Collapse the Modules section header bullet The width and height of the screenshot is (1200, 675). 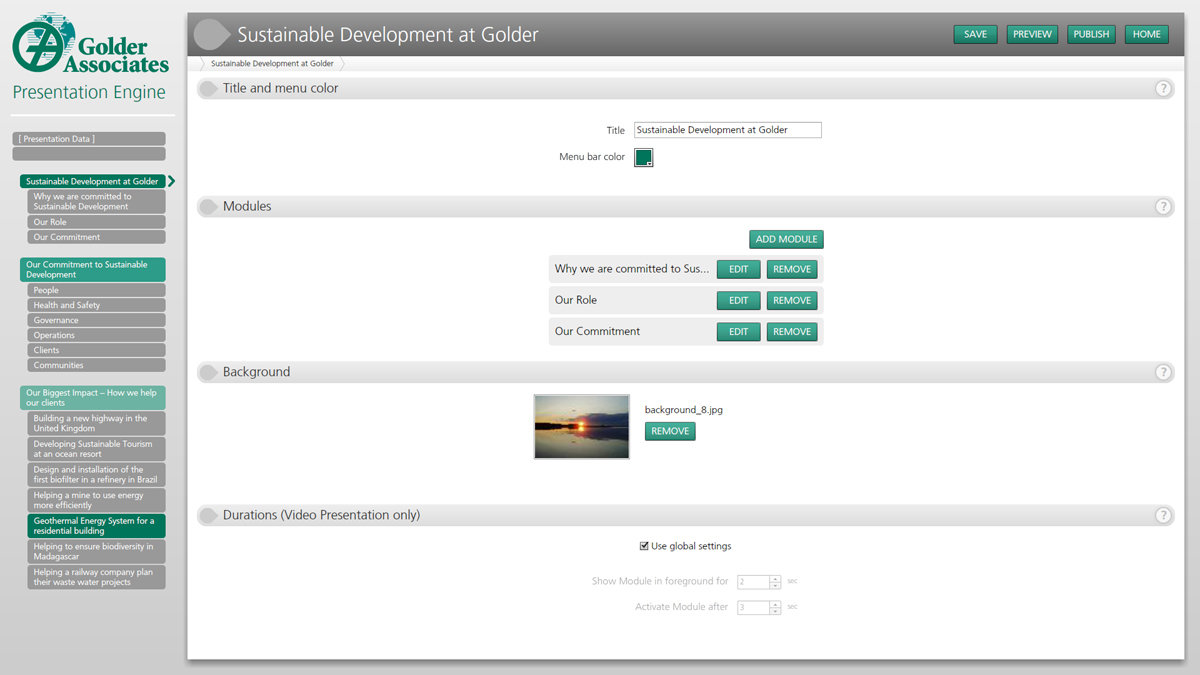coord(208,207)
